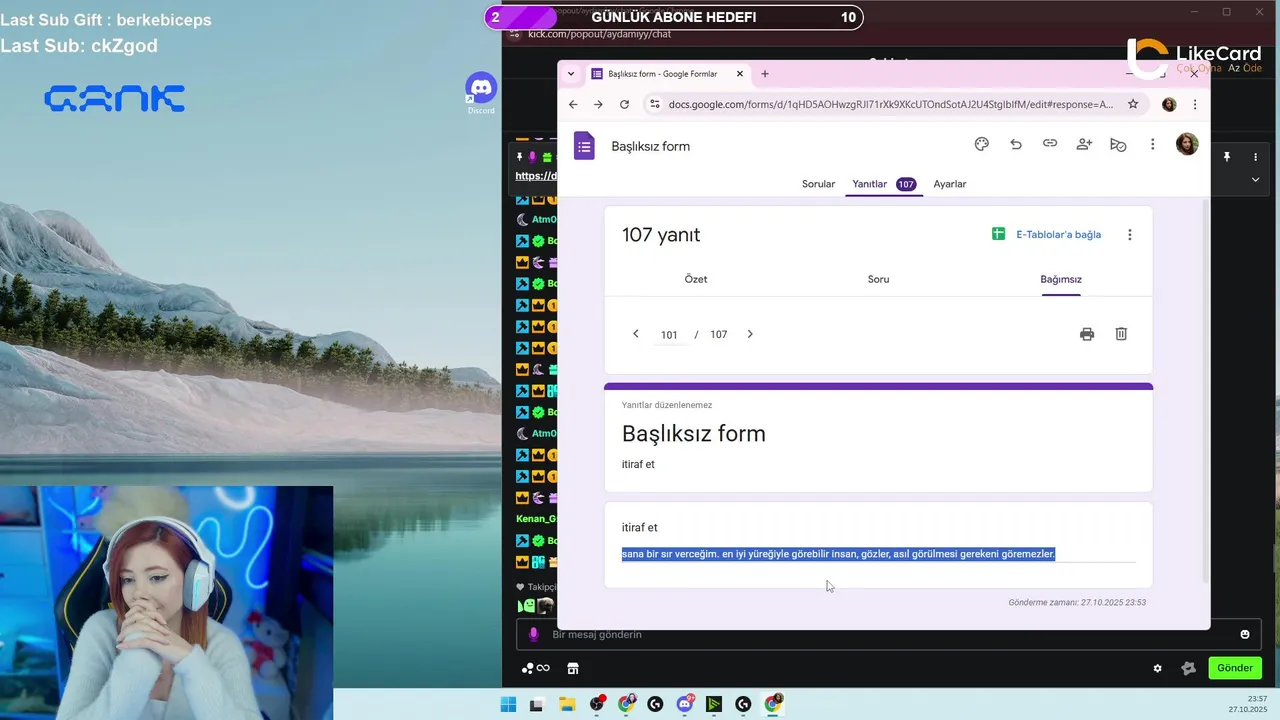Open the emoji picker in Kick chat
Image resolution: width=1280 pixels, height=720 pixels.
click(1245, 635)
